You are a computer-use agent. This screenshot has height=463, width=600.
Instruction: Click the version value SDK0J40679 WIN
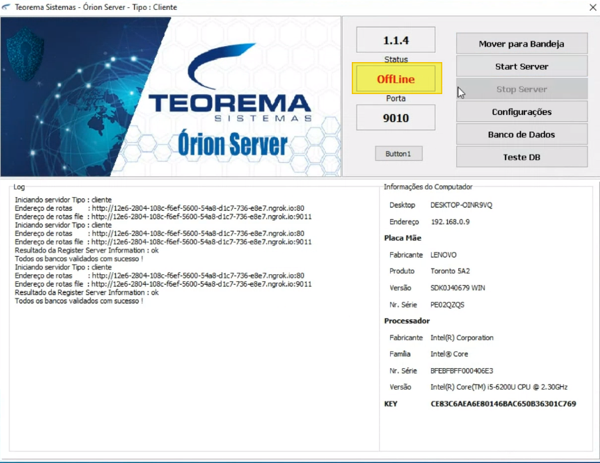(x=458, y=288)
